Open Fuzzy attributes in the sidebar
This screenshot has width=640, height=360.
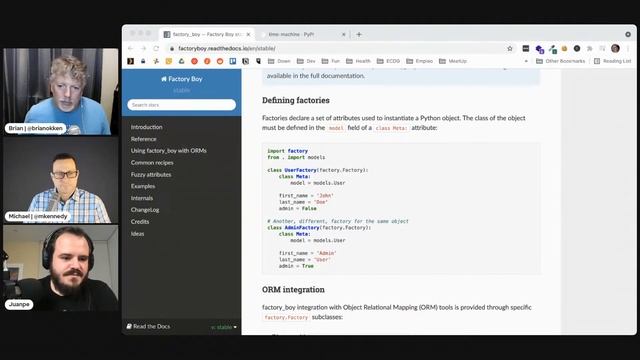[x=151, y=174]
